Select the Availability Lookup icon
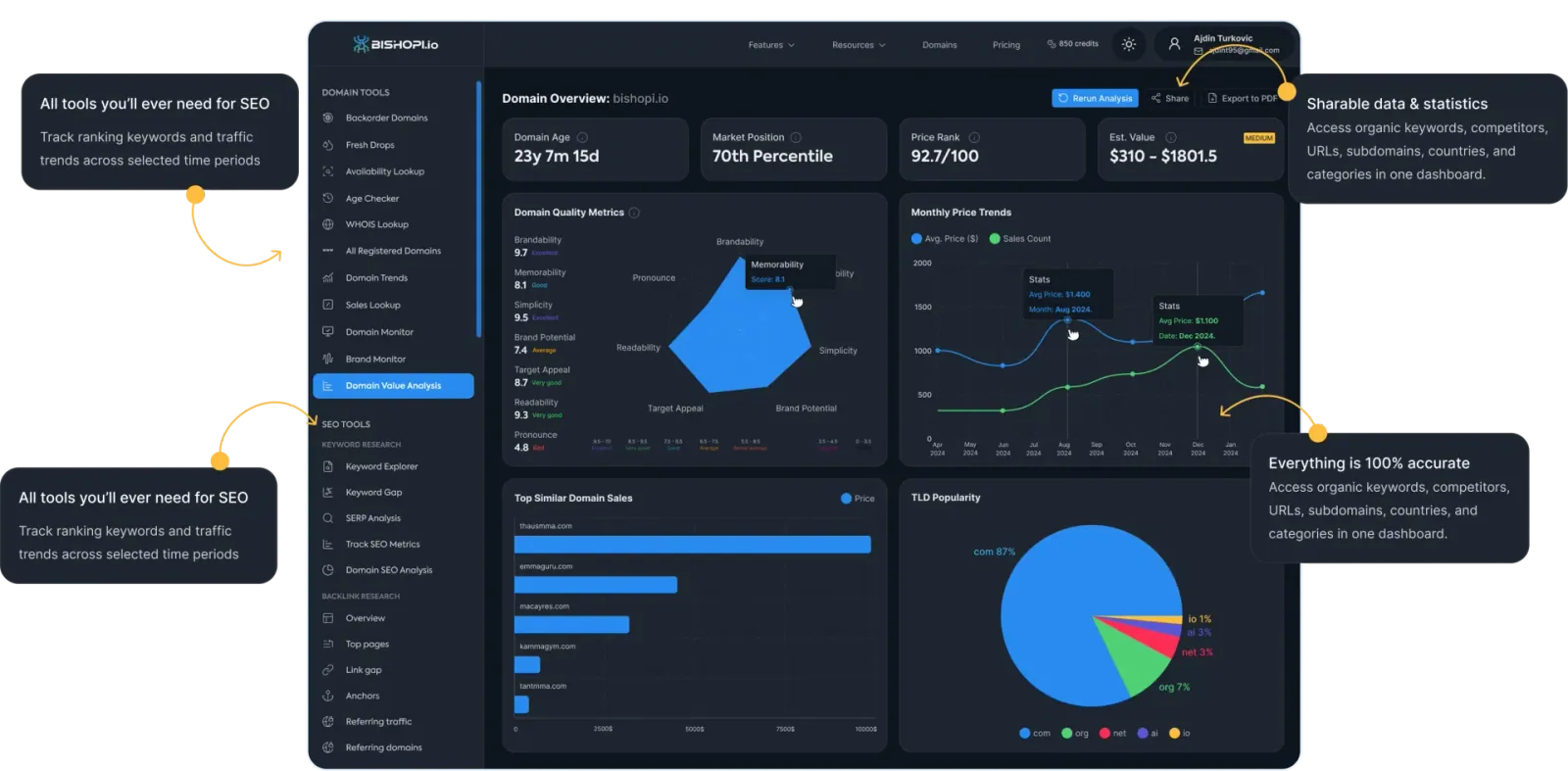This screenshot has height=771, width=1568. point(328,171)
